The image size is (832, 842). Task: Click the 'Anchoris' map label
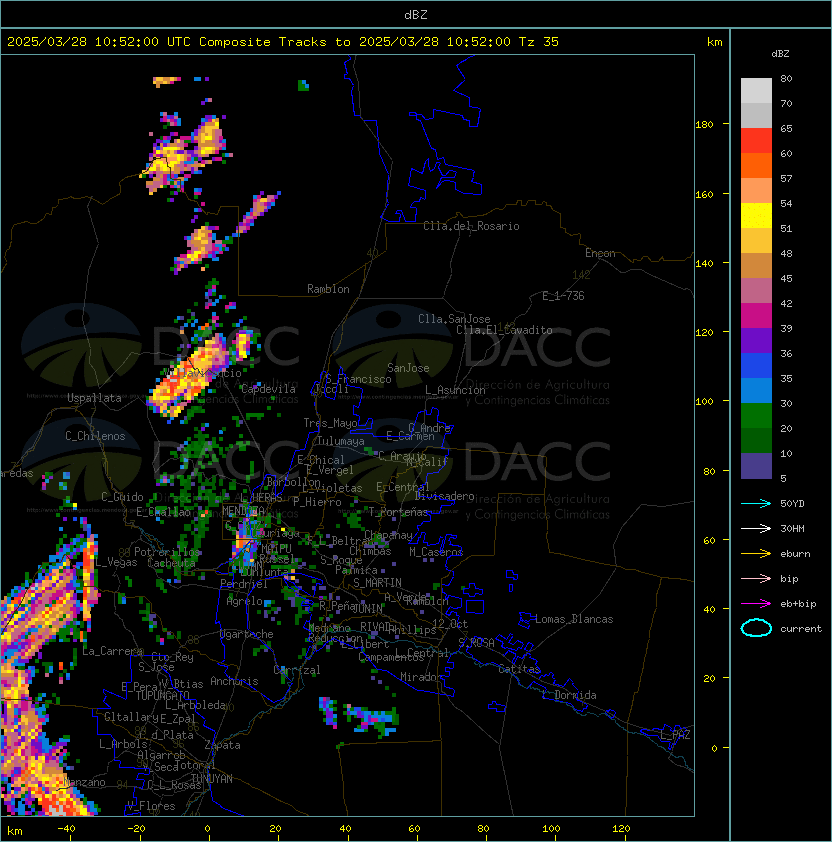pos(234,681)
